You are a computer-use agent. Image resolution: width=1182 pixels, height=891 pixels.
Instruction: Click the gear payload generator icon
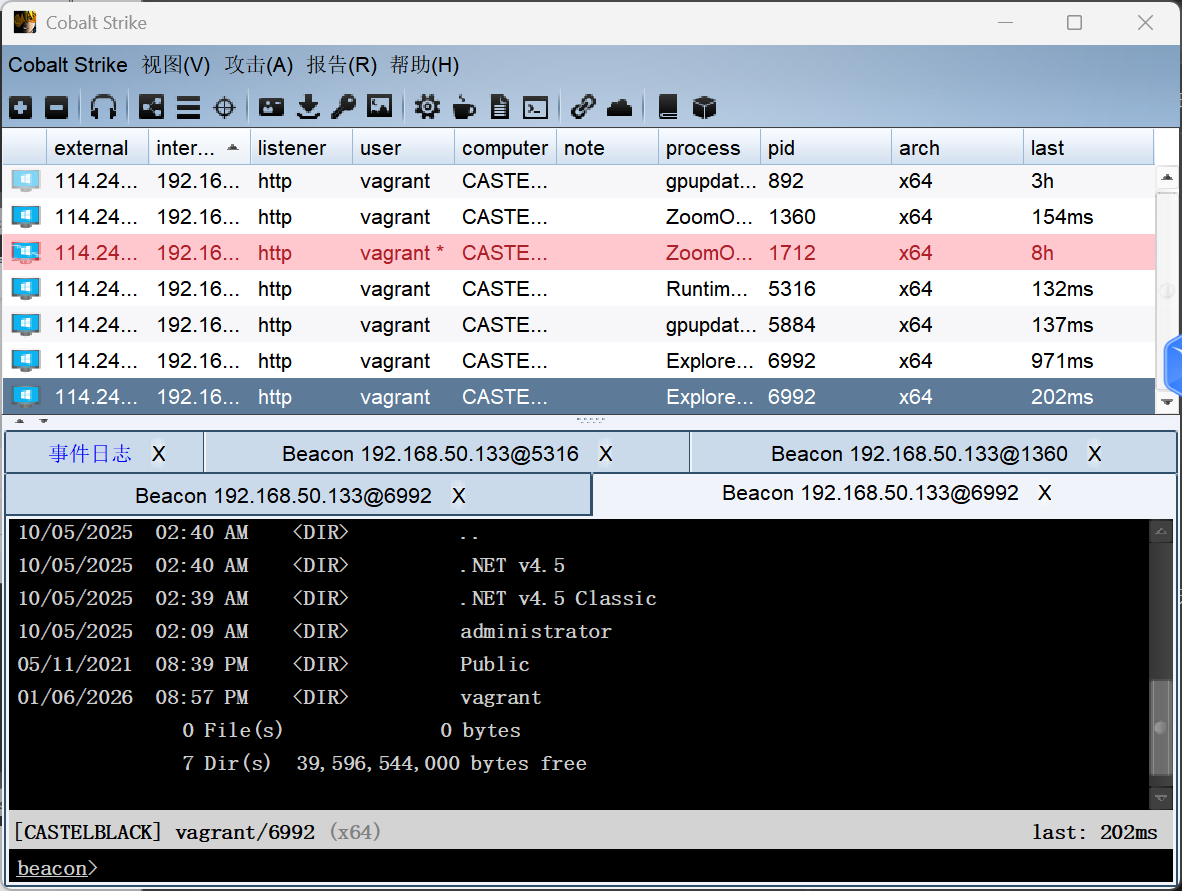427,107
